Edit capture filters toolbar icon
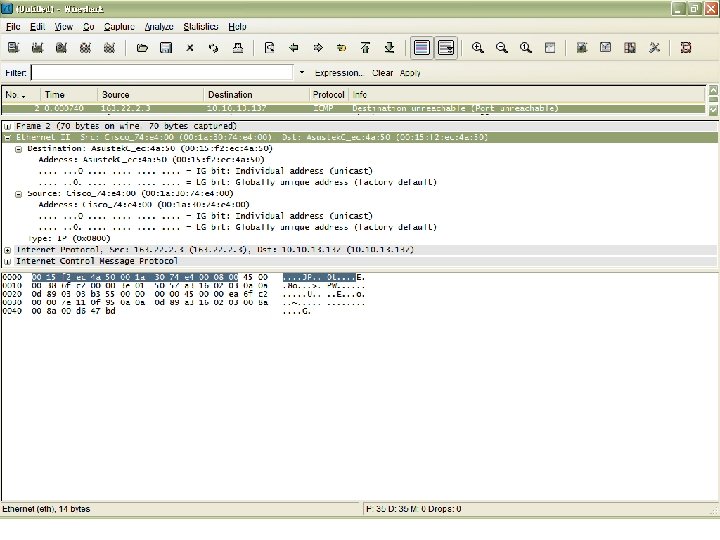This screenshot has height=540, width=720. (x=582, y=48)
